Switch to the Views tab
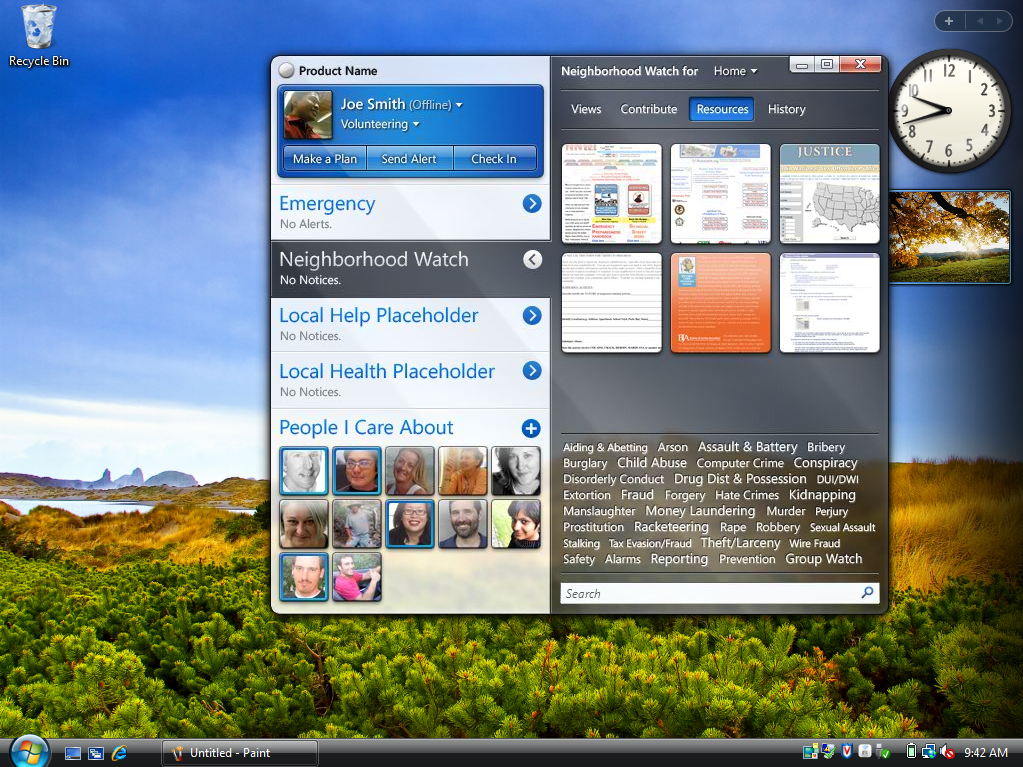This screenshot has width=1023, height=767. [x=586, y=109]
